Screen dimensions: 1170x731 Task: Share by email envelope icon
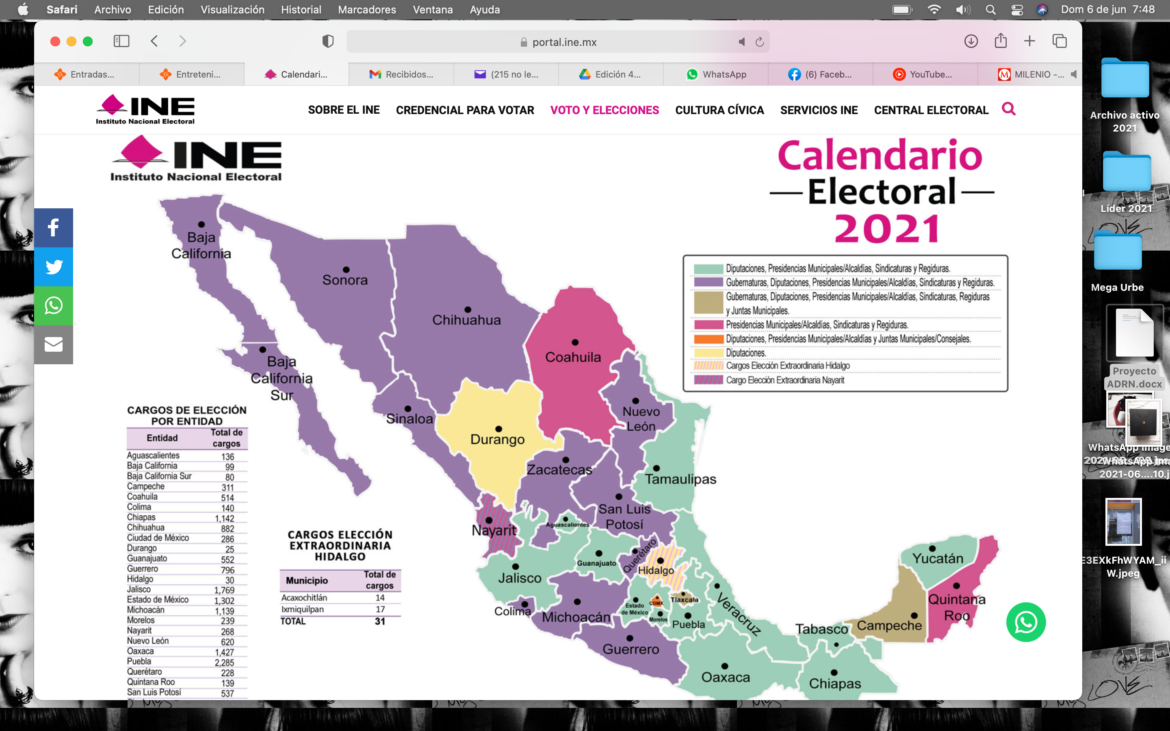click(53, 345)
